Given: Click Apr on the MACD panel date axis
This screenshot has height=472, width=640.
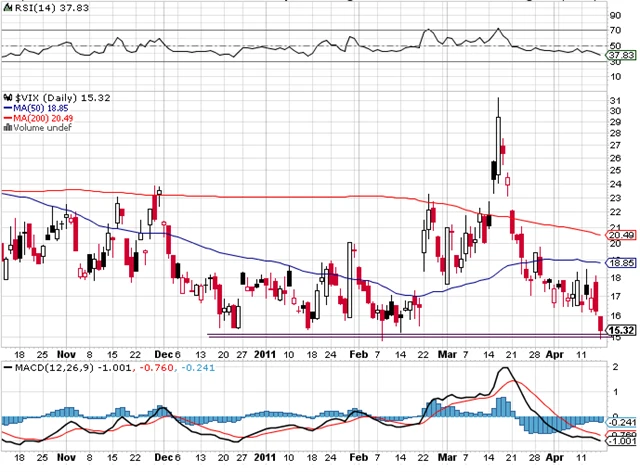Looking at the screenshot, I should pos(555,457).
